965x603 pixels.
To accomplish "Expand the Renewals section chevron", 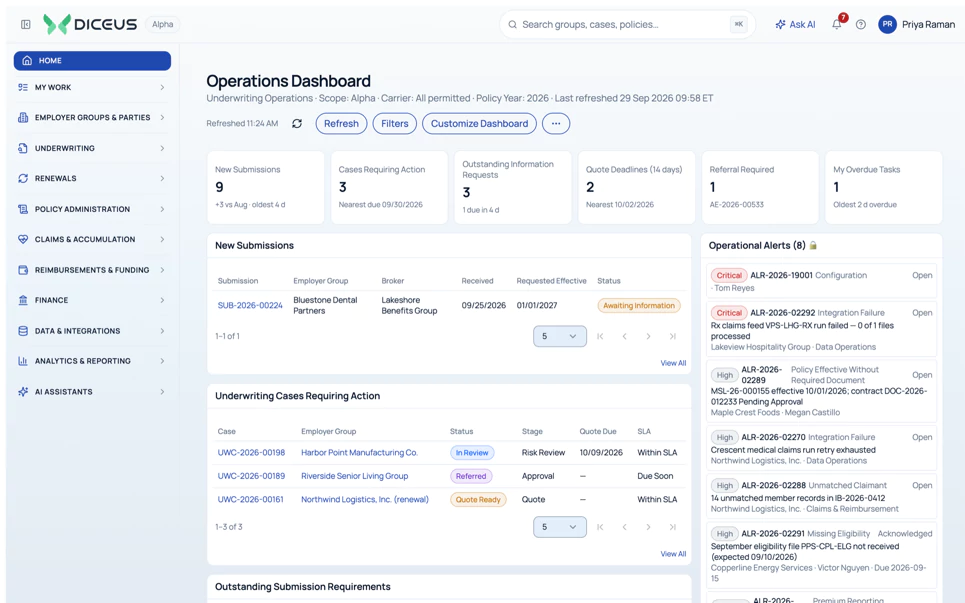I will 162,178.
